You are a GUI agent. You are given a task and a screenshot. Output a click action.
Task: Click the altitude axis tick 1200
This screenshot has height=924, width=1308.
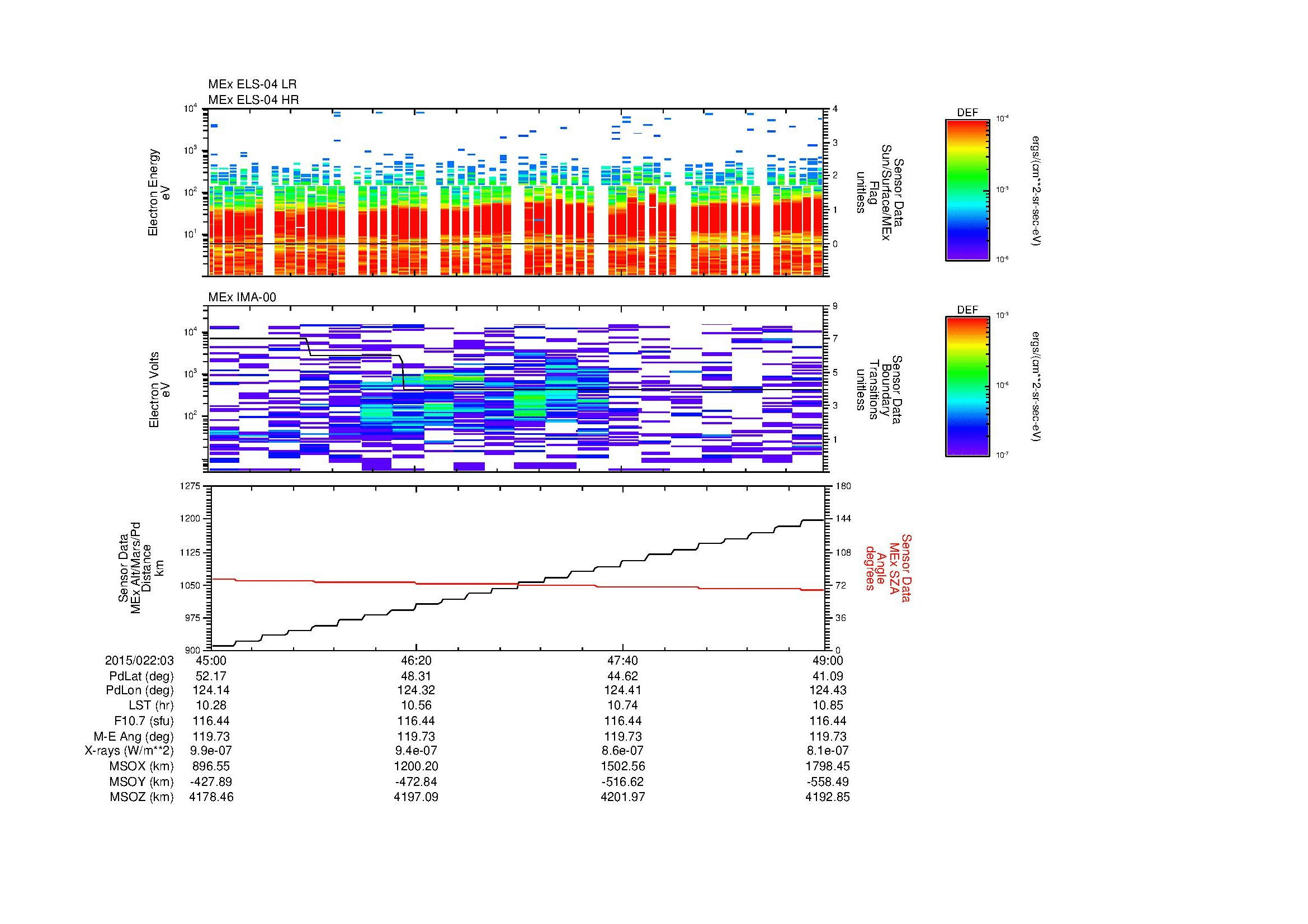190,519
